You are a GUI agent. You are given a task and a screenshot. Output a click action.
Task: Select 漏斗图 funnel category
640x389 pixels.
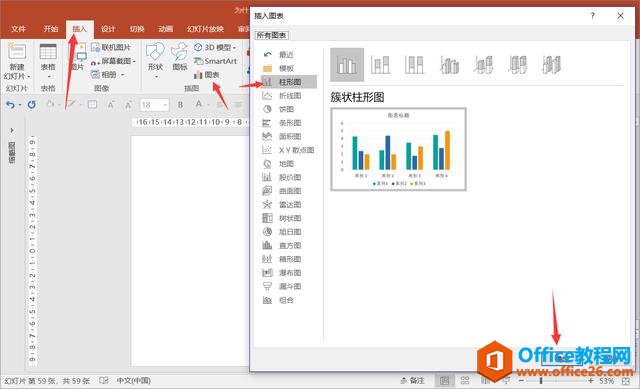point(289,287)
